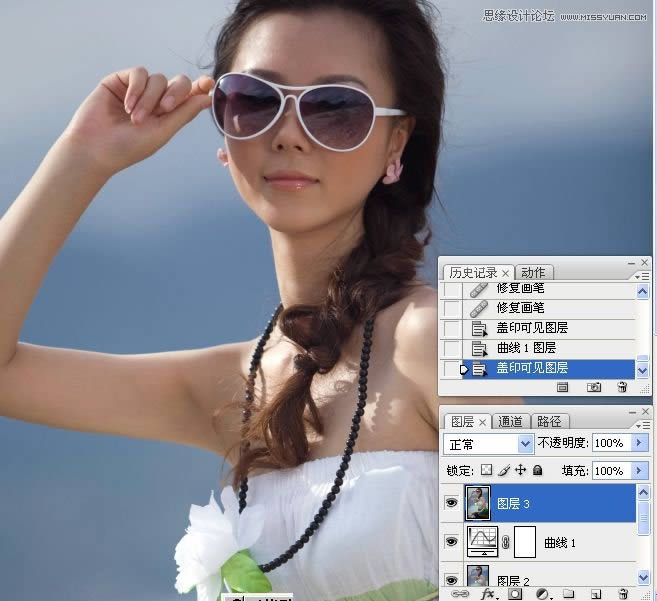Add layer mask from Layers panel footer

tap(515, 594)
